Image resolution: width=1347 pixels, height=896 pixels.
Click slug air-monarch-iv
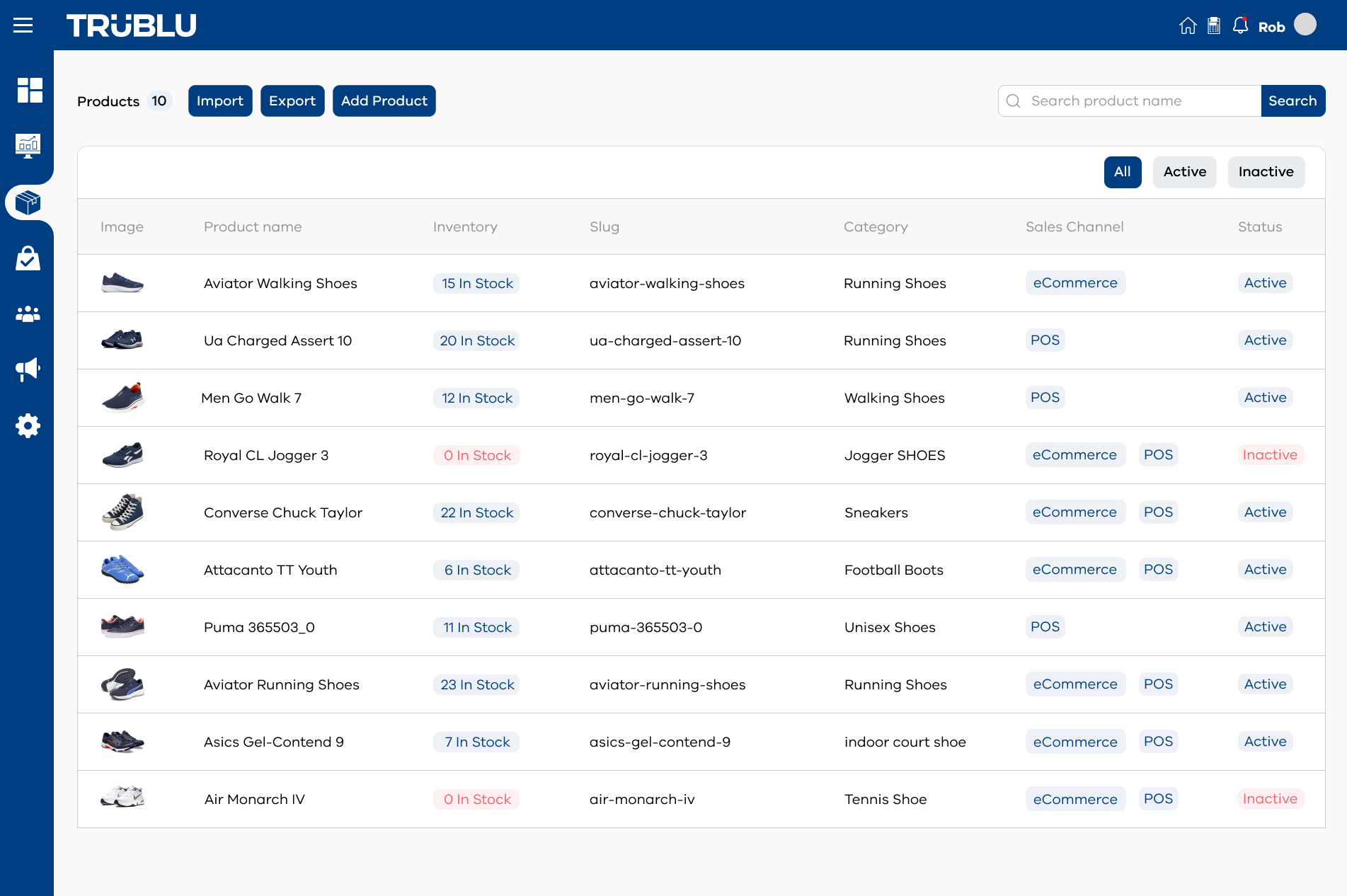pyautogui.click(x=642, y=799)
